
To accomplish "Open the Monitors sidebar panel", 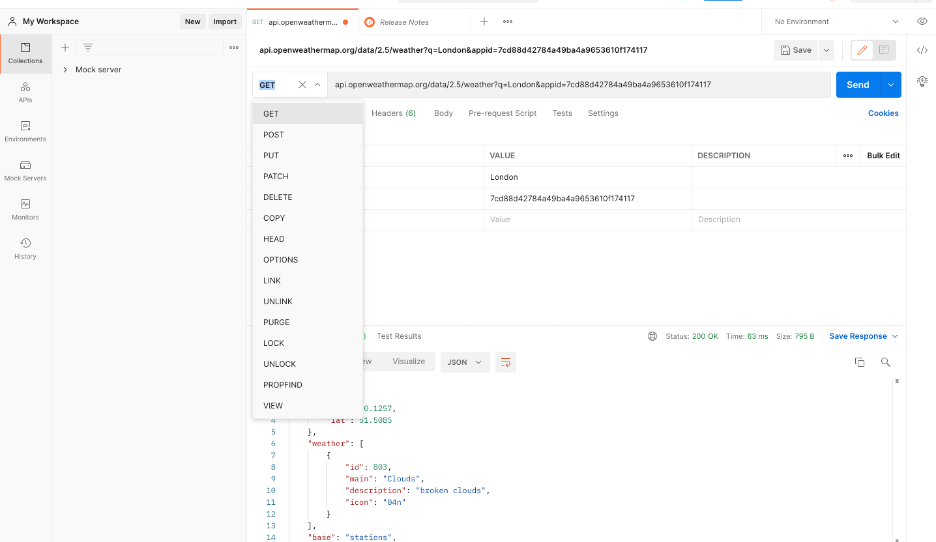I will coord(25,210).
